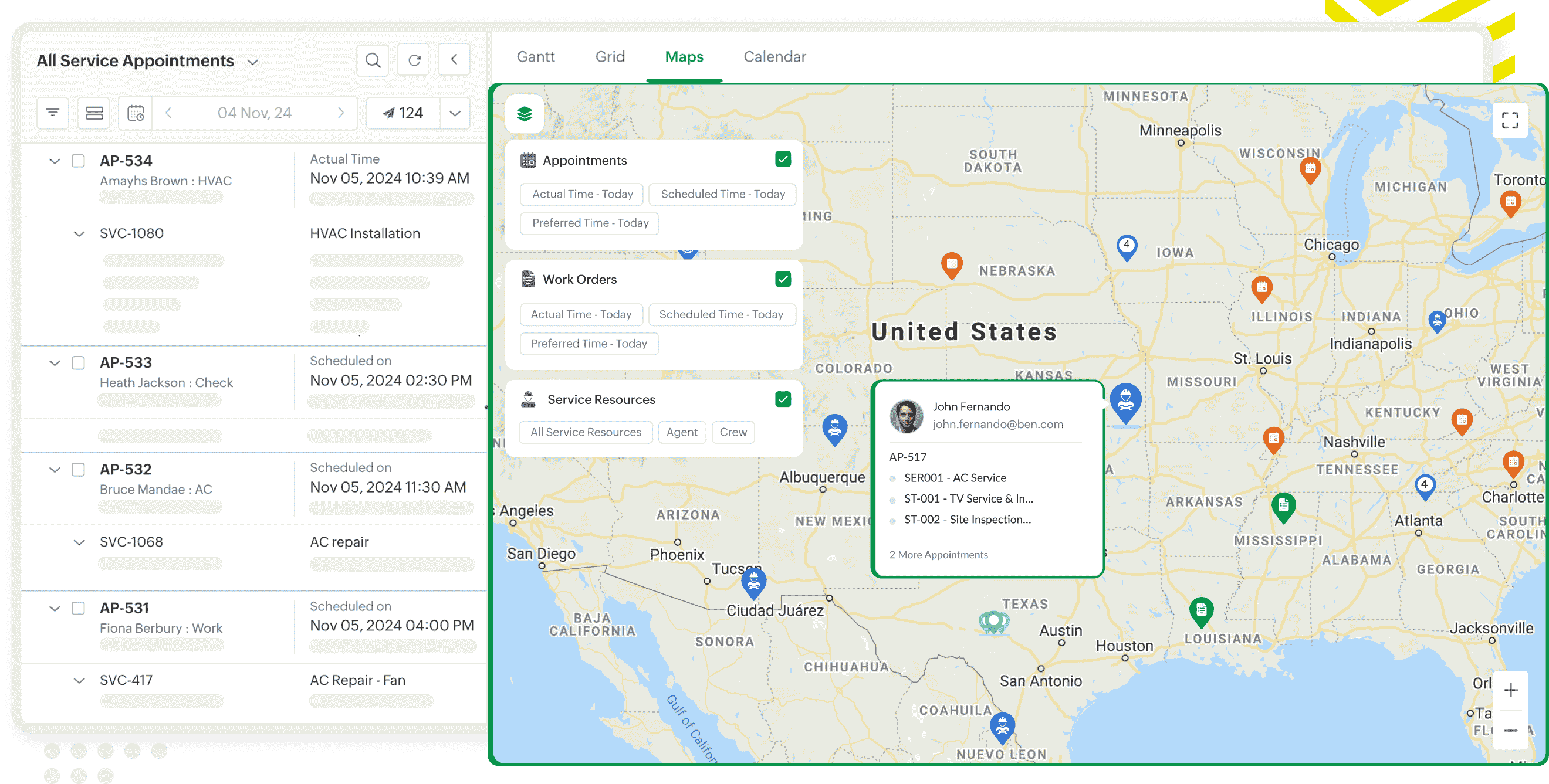This screenshot has height=784, width=1549.
Task: Zoom in the map with plus
Action: click(1510, 690)
